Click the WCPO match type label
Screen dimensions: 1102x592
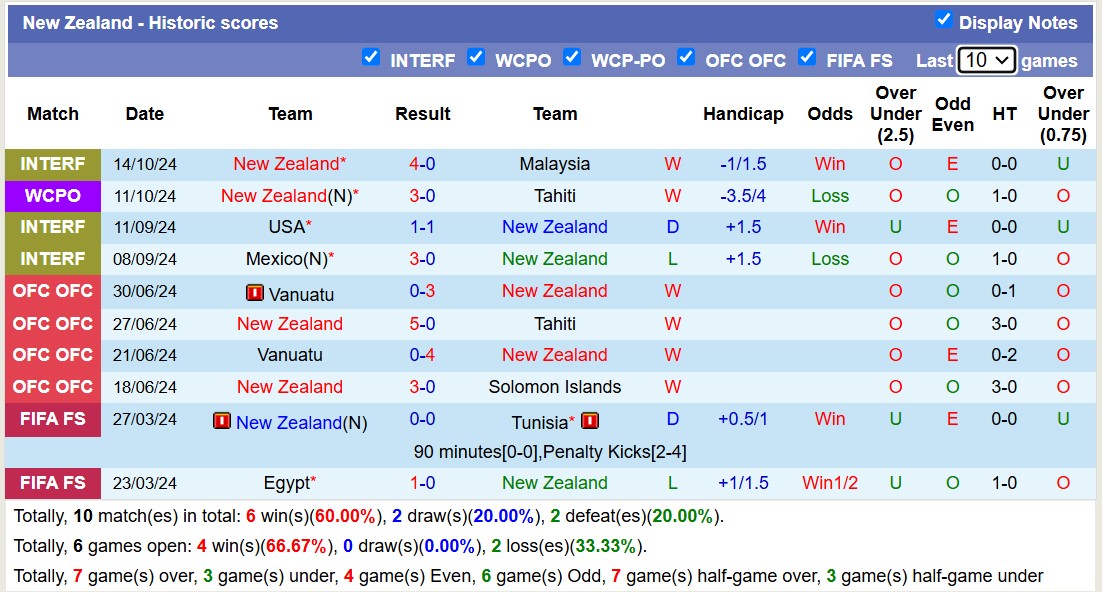point(53,196)
